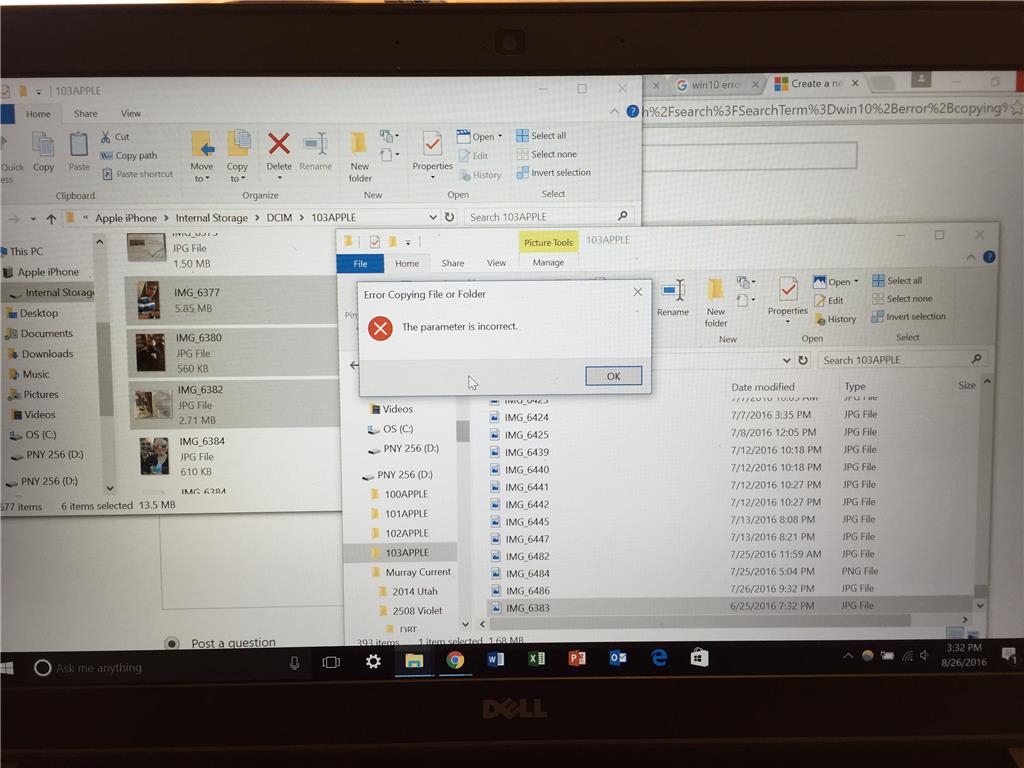Image resolution: width=1024 pixels, height=768 pixels.
Task: Switch to View tab in front window
Action: (x=496, y=263)
